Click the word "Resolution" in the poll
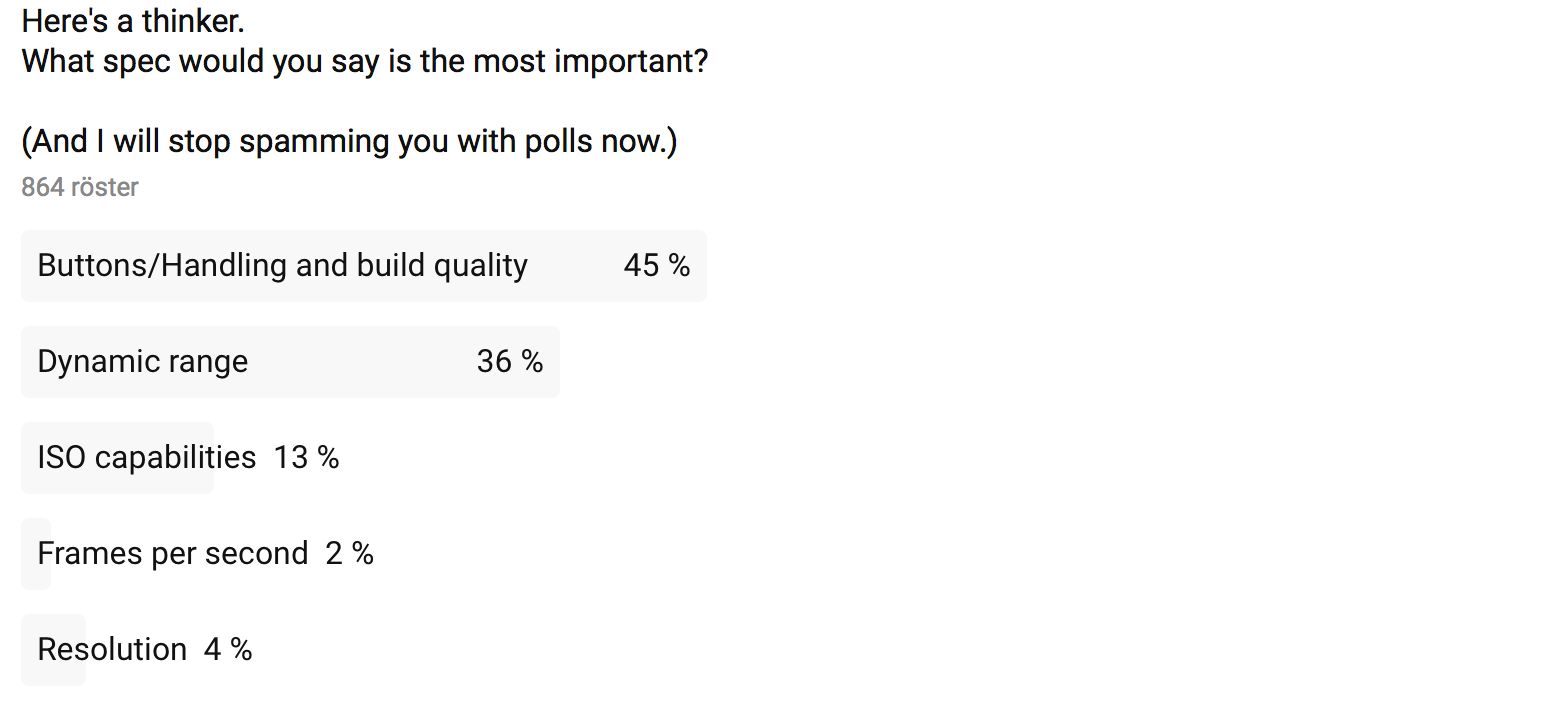This screenshot has width=1550, height=728. coord(112,649)
